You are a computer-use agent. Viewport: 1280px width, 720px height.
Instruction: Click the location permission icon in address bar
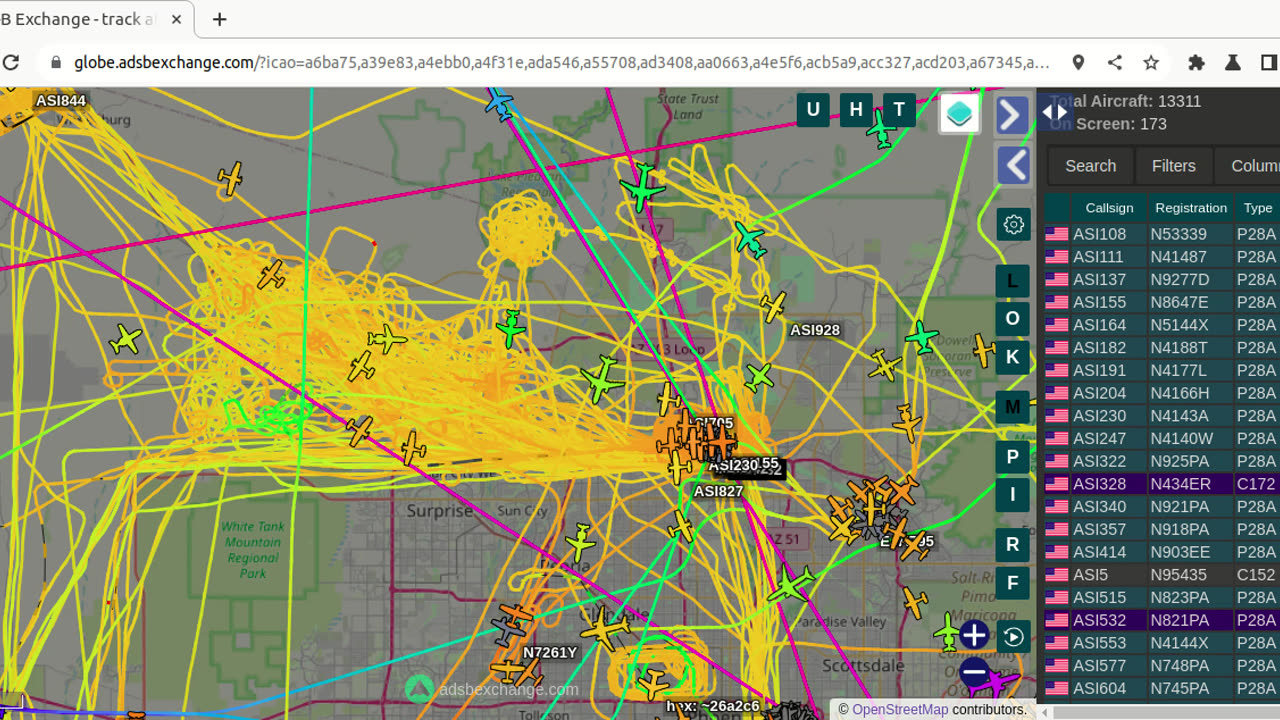tap(1078, 62)
